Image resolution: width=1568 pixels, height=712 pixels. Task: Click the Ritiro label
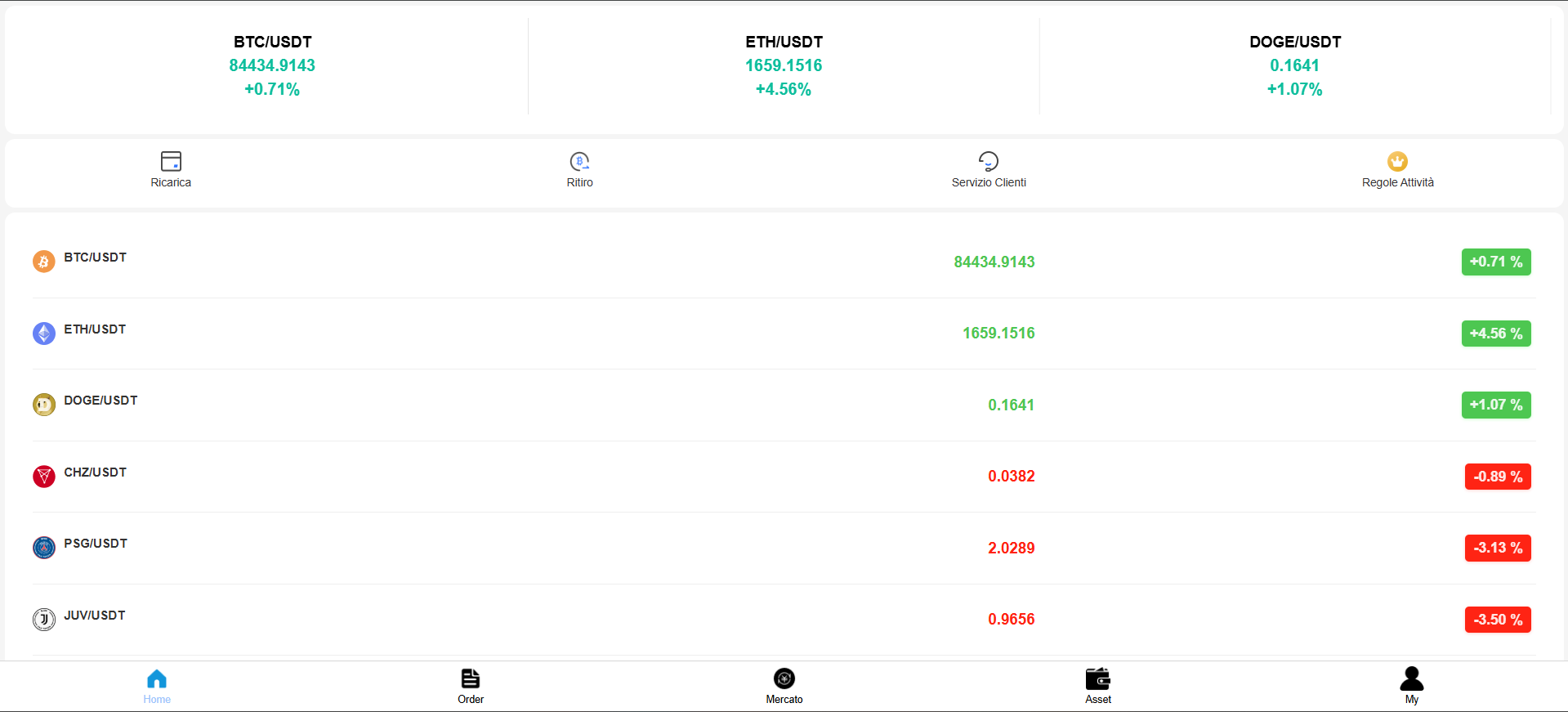[x=580, y=182]
